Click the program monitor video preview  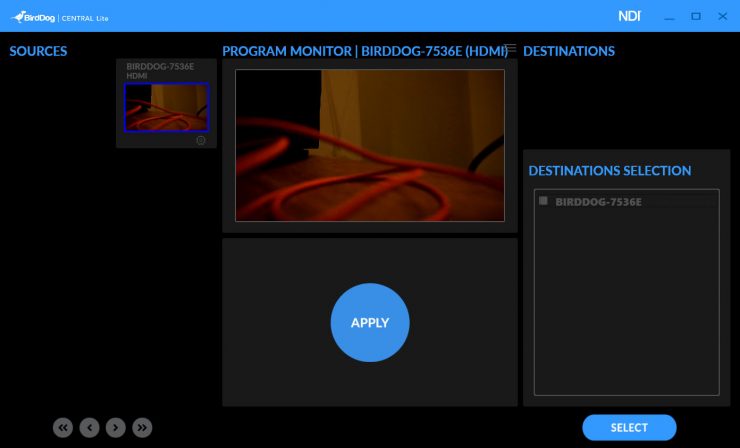click(369, 145)
